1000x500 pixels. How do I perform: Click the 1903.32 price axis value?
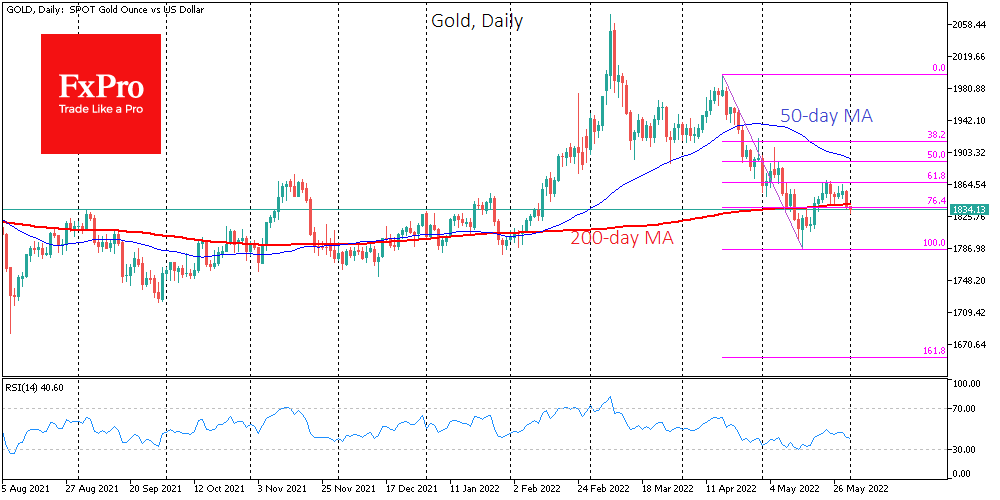[969, 152]
